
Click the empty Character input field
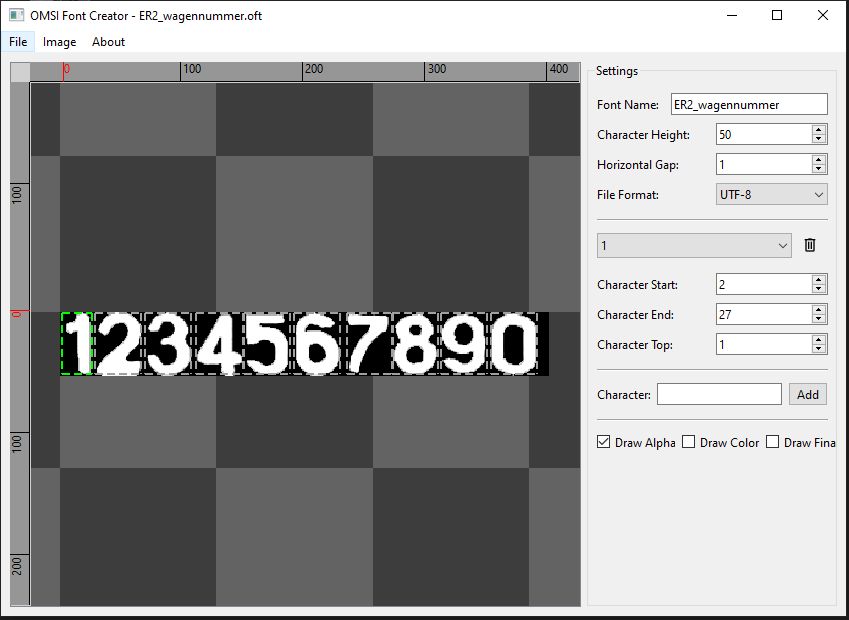coord(719,394)
